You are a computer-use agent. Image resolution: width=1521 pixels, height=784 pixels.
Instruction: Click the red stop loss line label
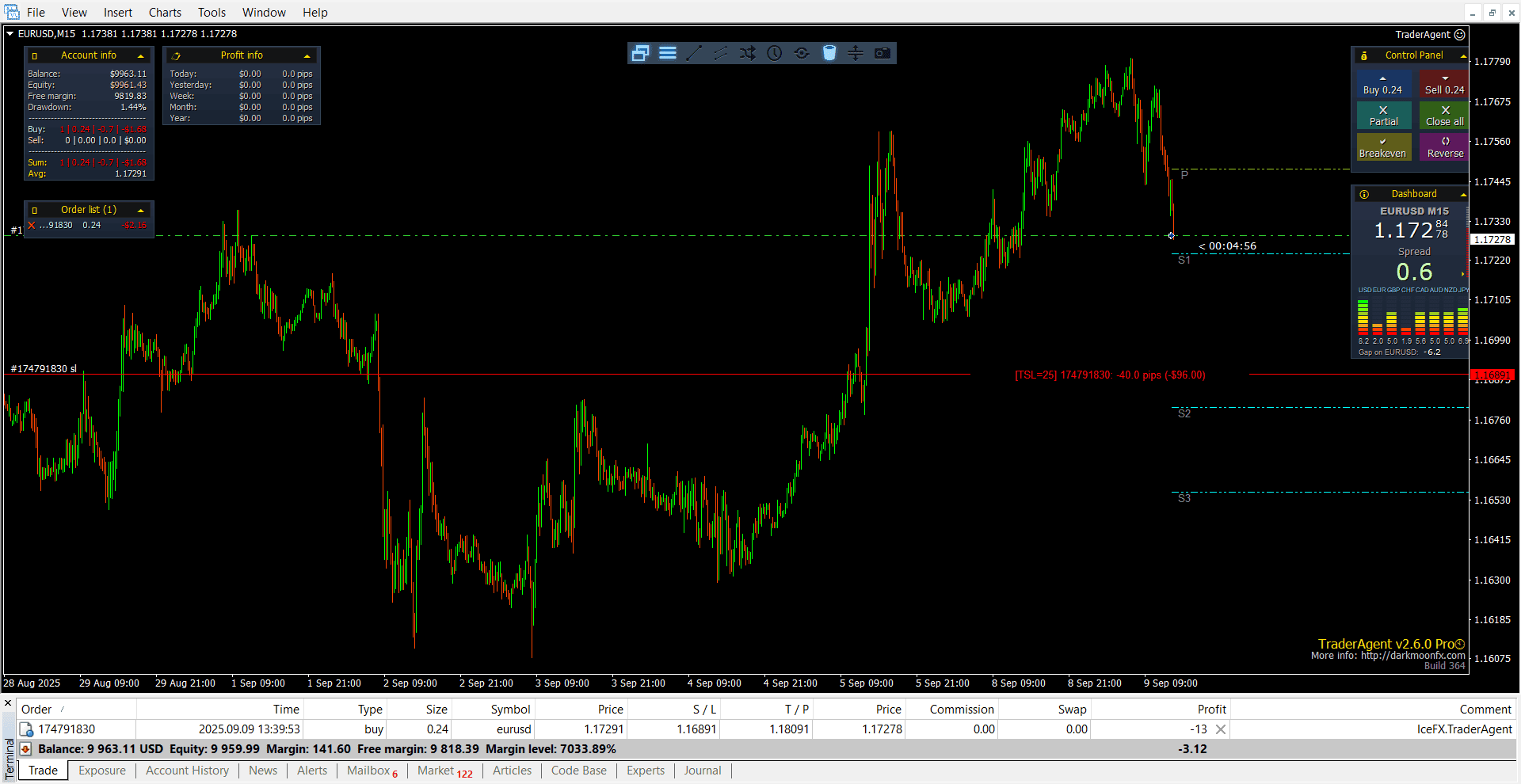pos(44,369)
